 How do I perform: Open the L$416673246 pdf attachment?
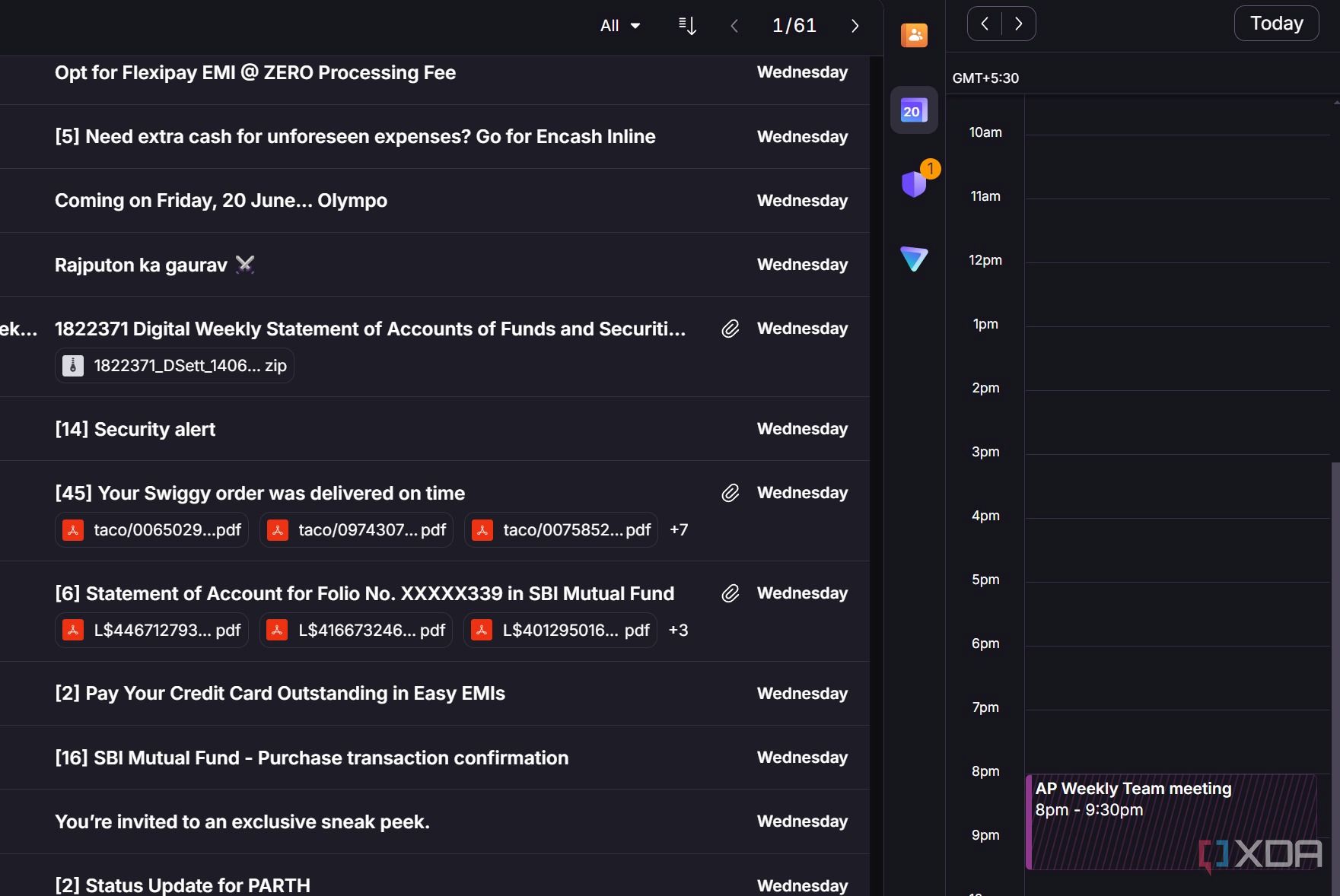356,631
